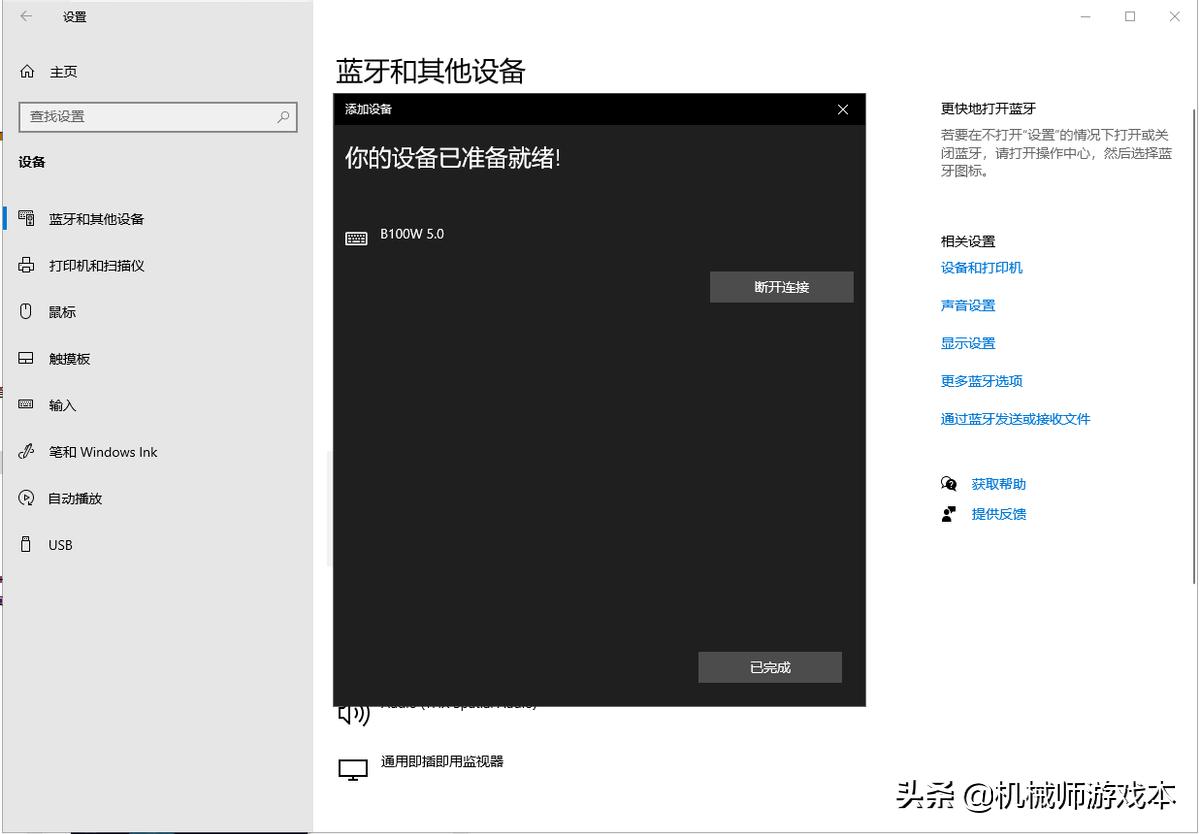This screenshot has height=834, width=1200.
Task: Select USB settings in the sidebar
Action: click(x=59, y=544)
